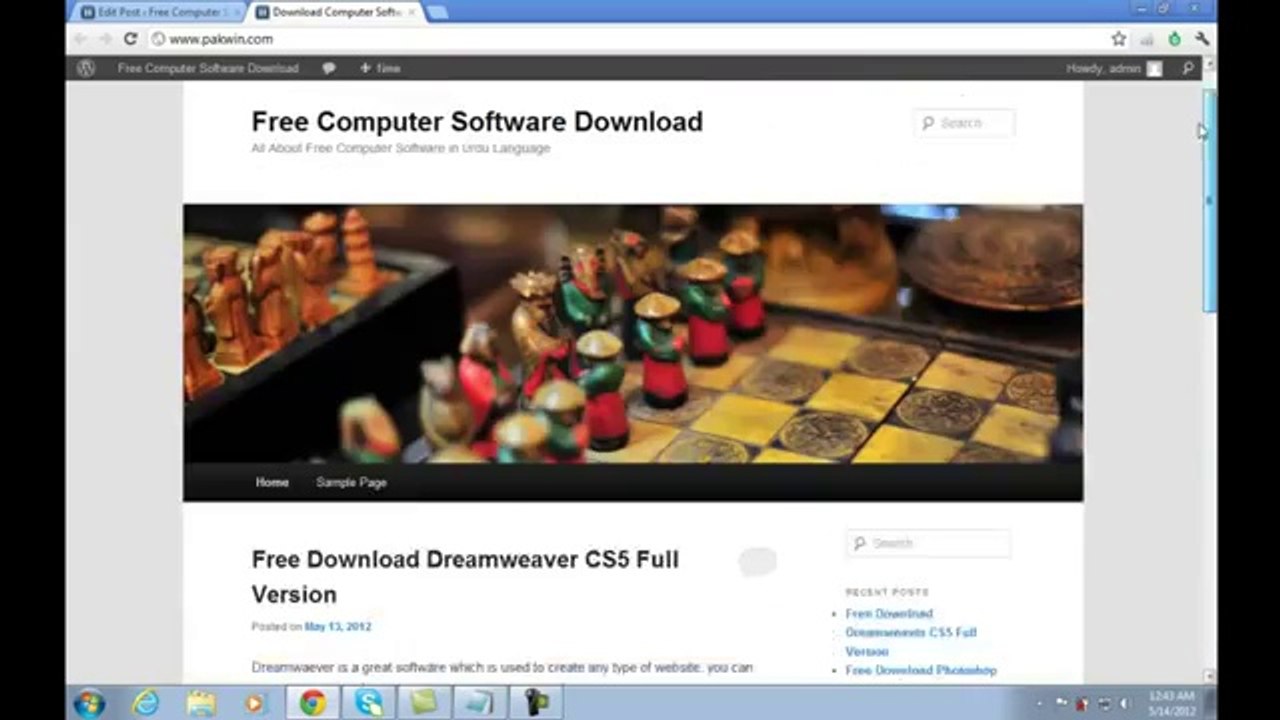Open the Dreamweaver CS5 link under Recent Posts
This screenshot has width=1280, height=720.
click(x=911, y=632)
